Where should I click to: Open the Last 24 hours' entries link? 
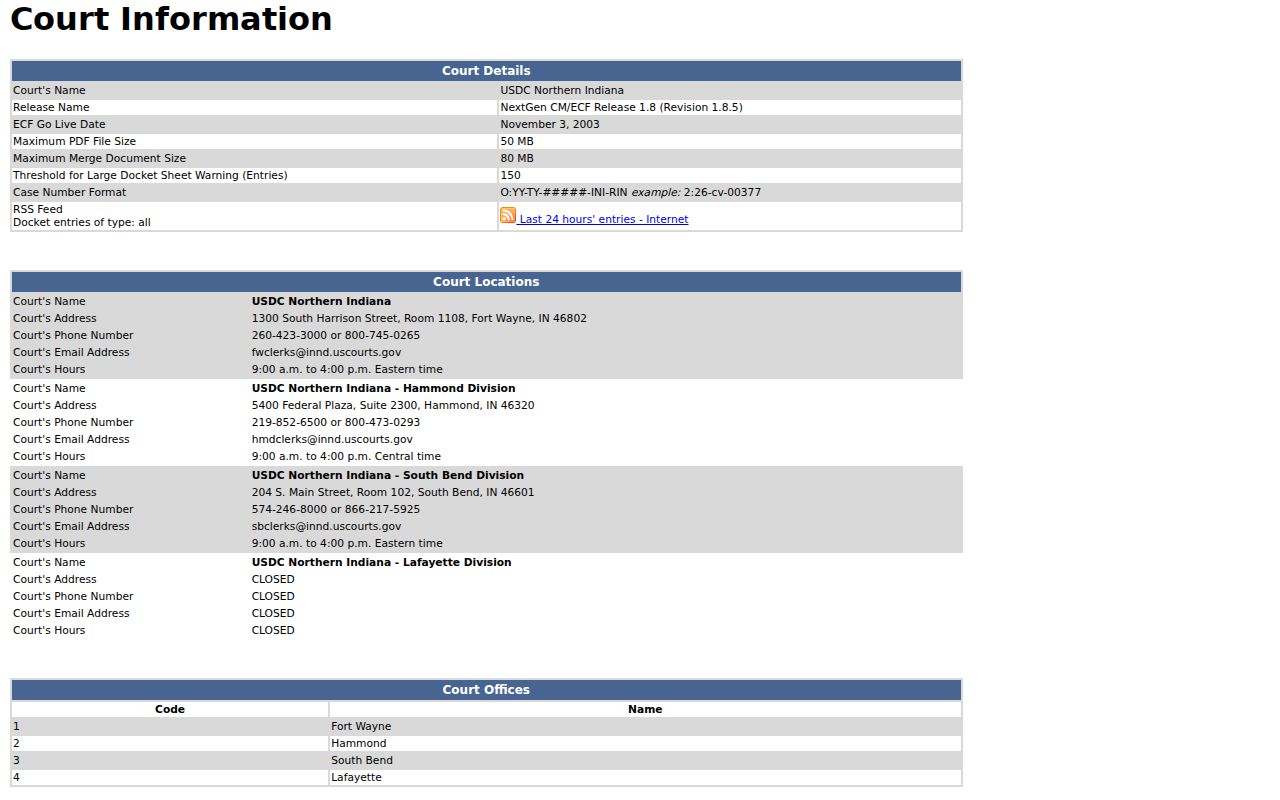click(603, 219)
